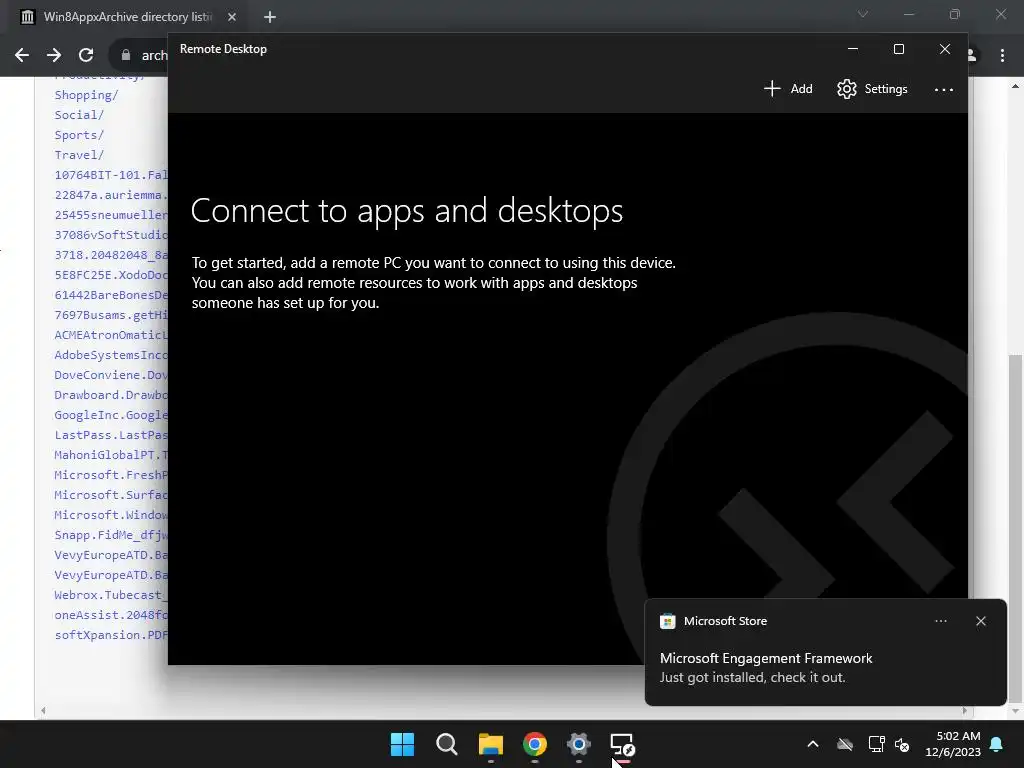Open the 25455sneumueller link

(111, 215)
